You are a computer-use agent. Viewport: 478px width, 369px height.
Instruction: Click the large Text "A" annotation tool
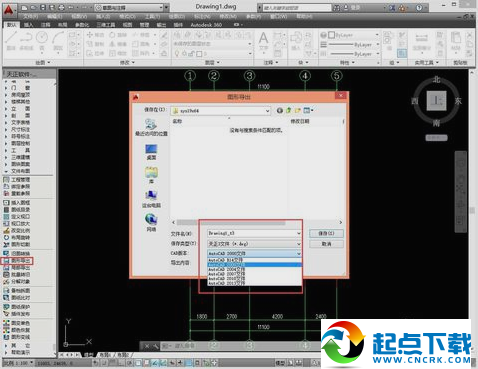[263, 41]
